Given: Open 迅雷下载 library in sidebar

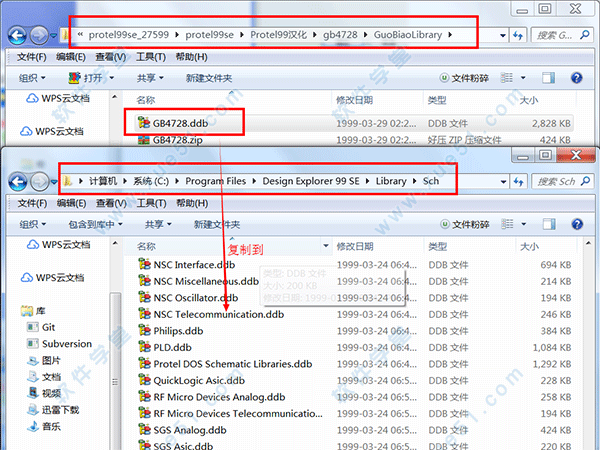Looking at the screenshot, I should tap(60, 410).
